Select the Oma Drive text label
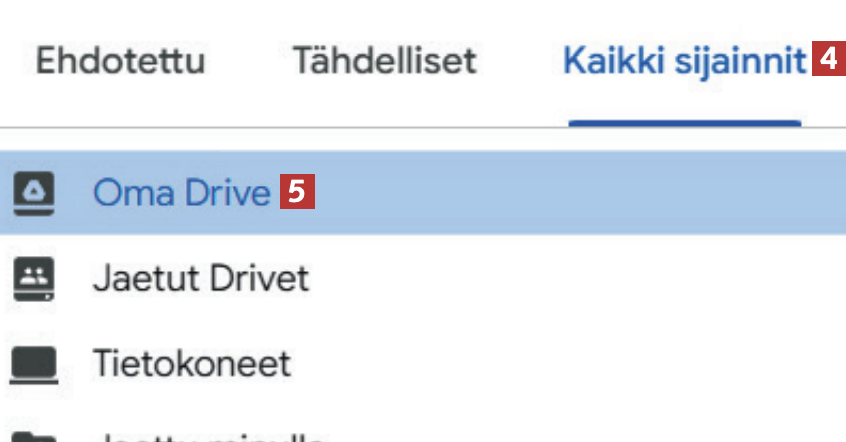Viewport: 846px width, 442px height. point(181,192)
